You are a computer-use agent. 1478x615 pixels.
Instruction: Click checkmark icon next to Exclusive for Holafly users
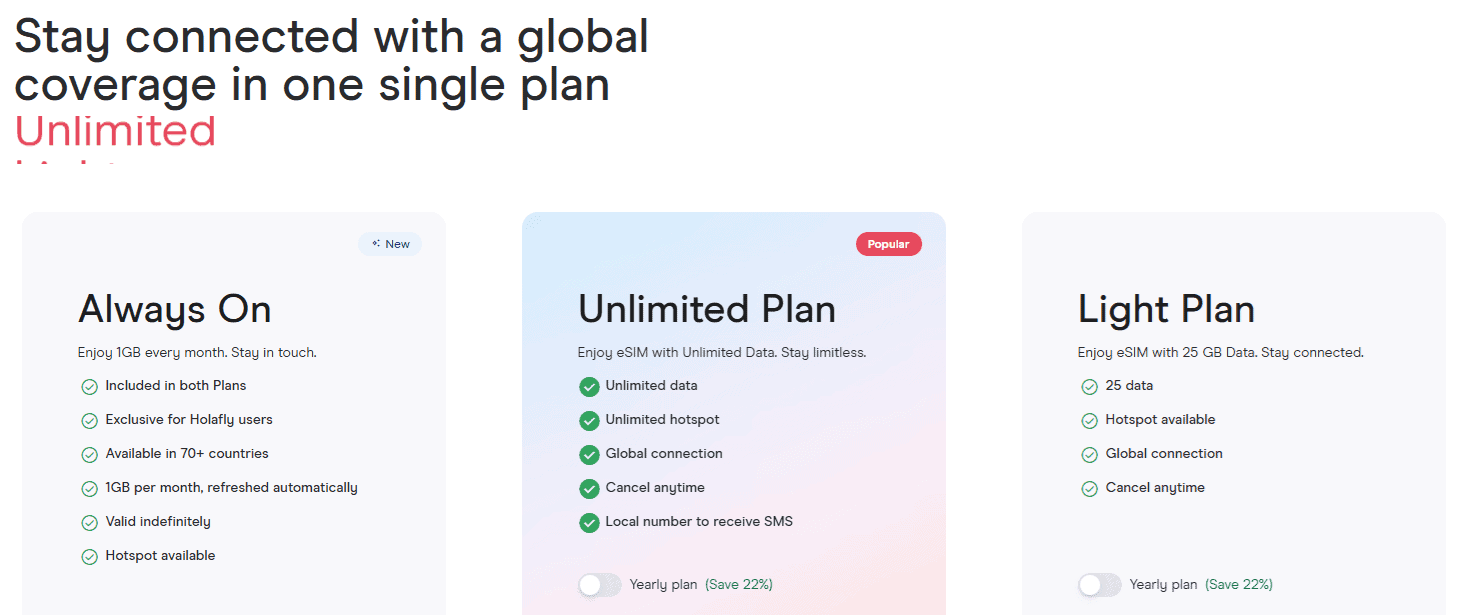click(x=89, y=421)
